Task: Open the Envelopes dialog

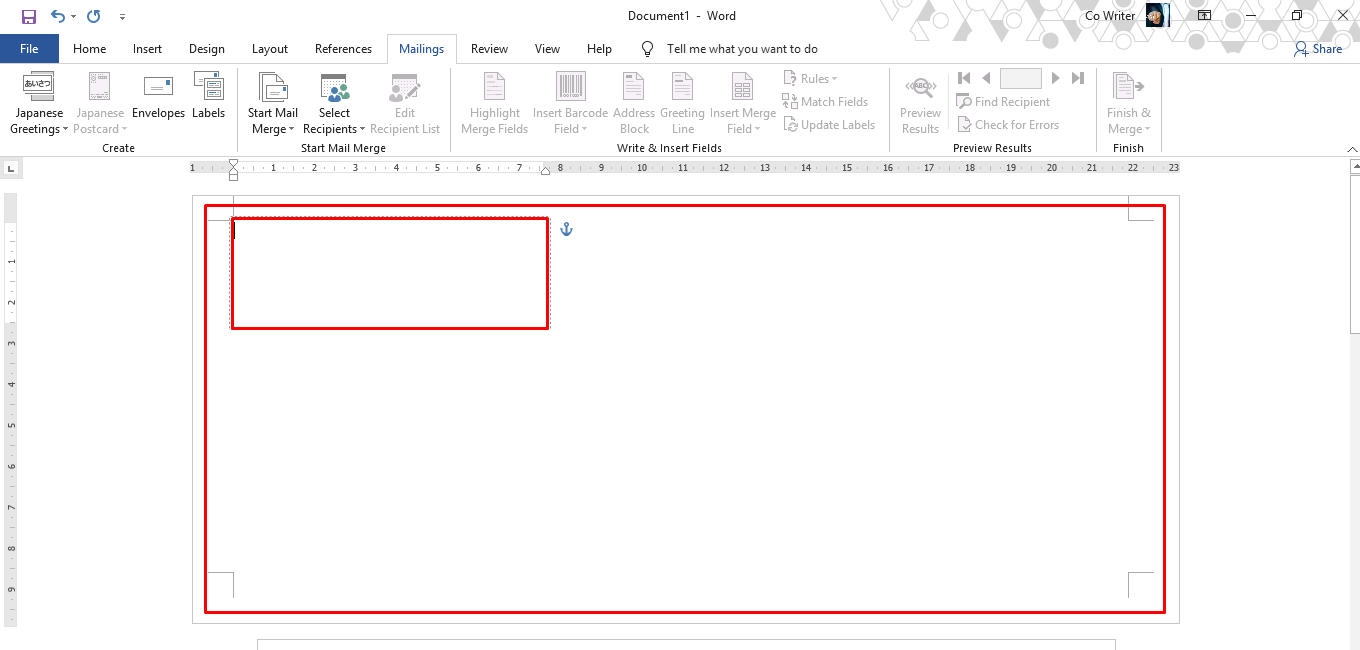Action: pyautogui.click(x=158, y=102)
